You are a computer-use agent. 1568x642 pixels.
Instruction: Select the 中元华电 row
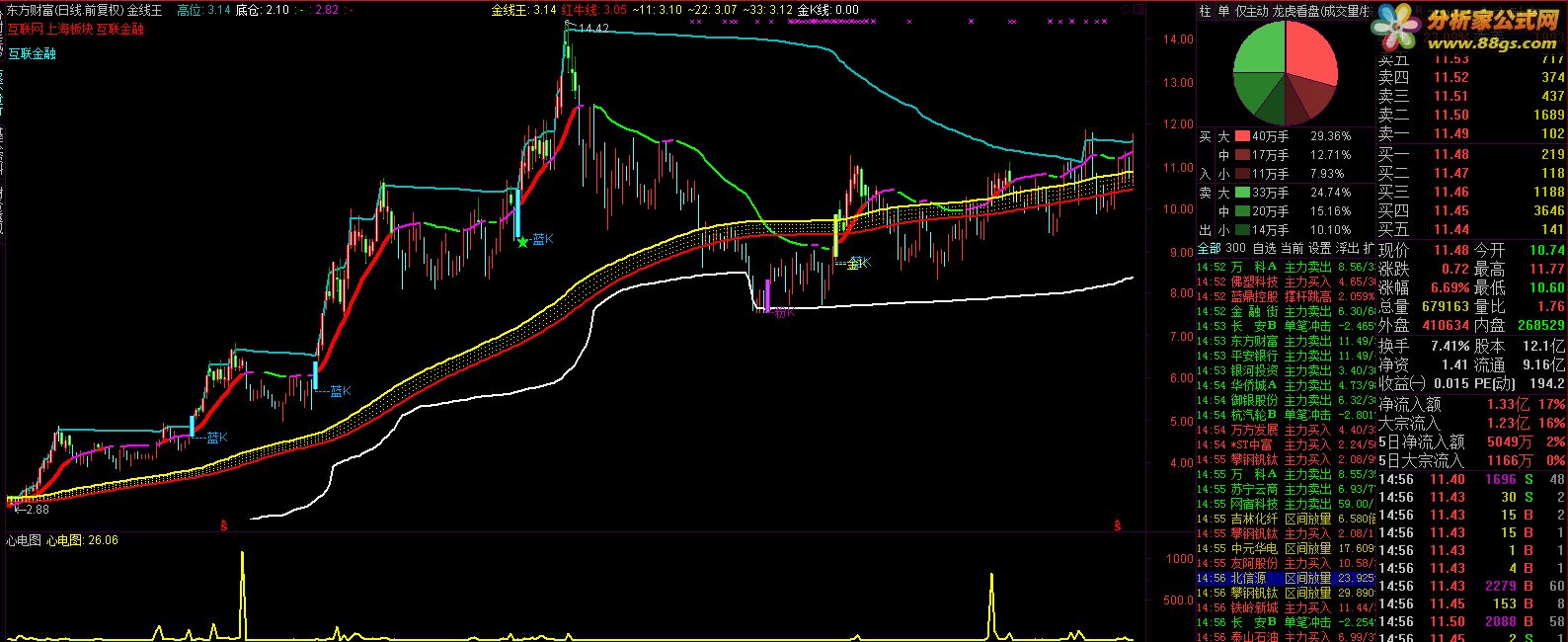point(1285,548)
